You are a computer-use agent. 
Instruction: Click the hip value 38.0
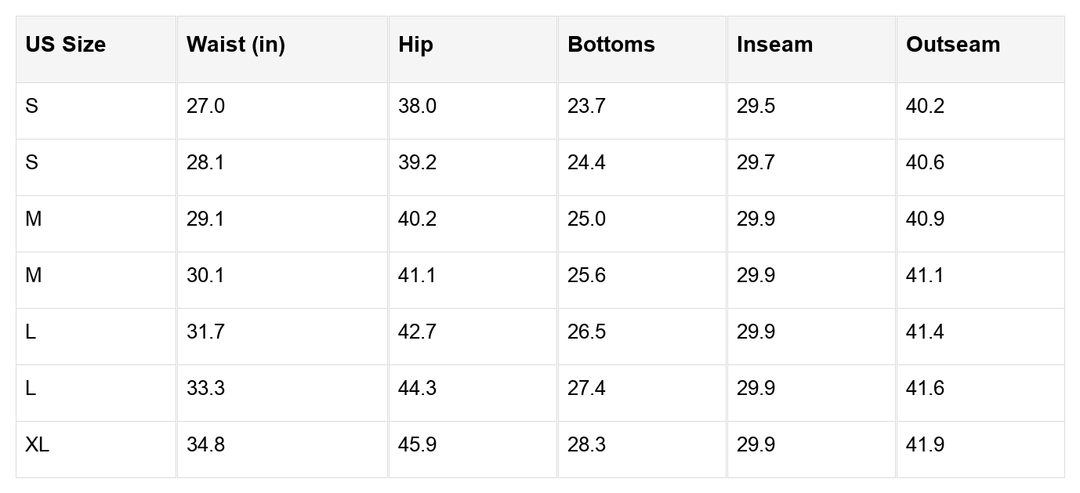(417, 106)
